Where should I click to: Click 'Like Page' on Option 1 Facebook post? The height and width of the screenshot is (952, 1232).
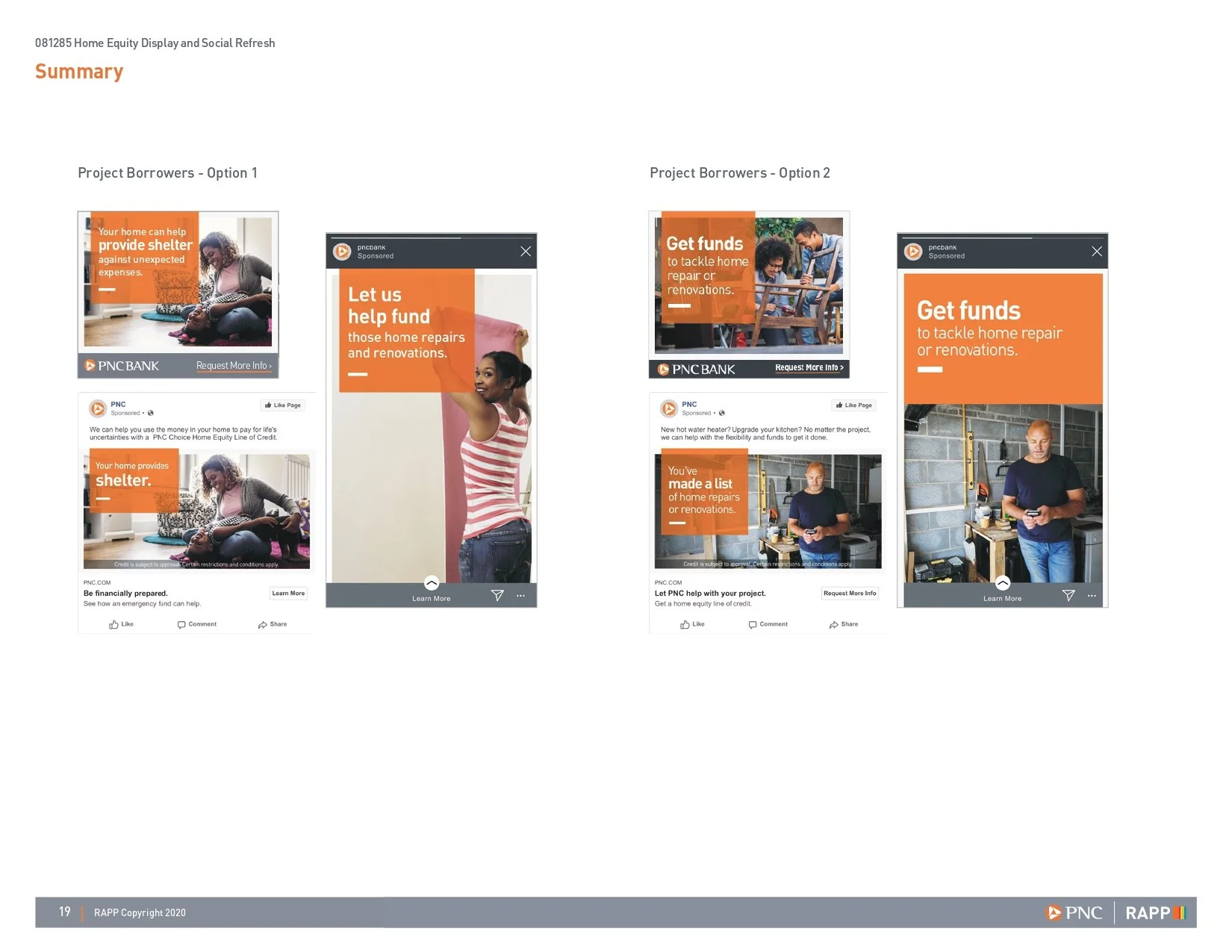[283, 405]
